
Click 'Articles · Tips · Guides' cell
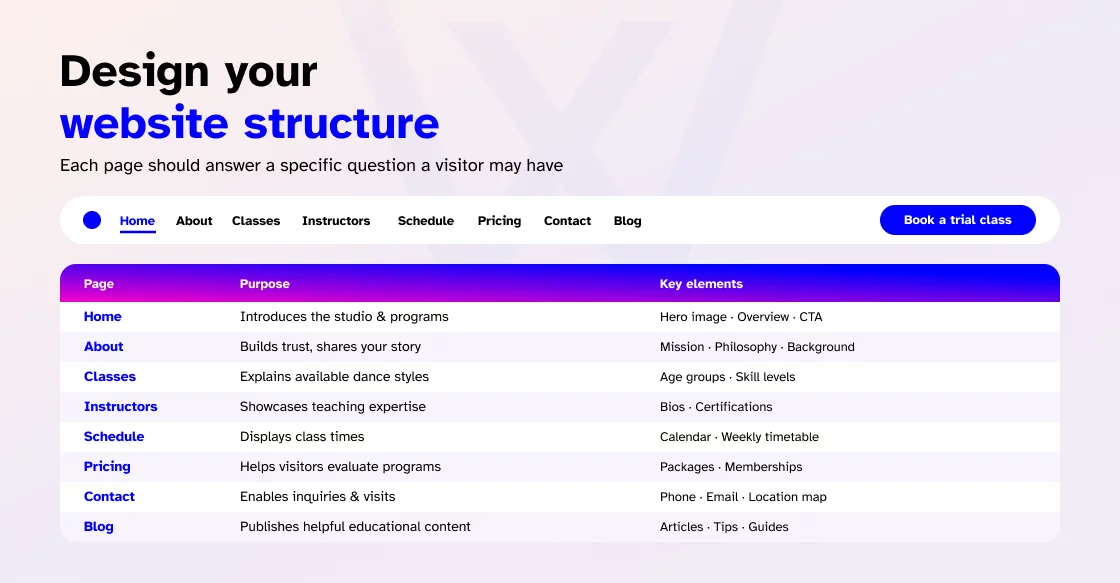tap(724, 527)
